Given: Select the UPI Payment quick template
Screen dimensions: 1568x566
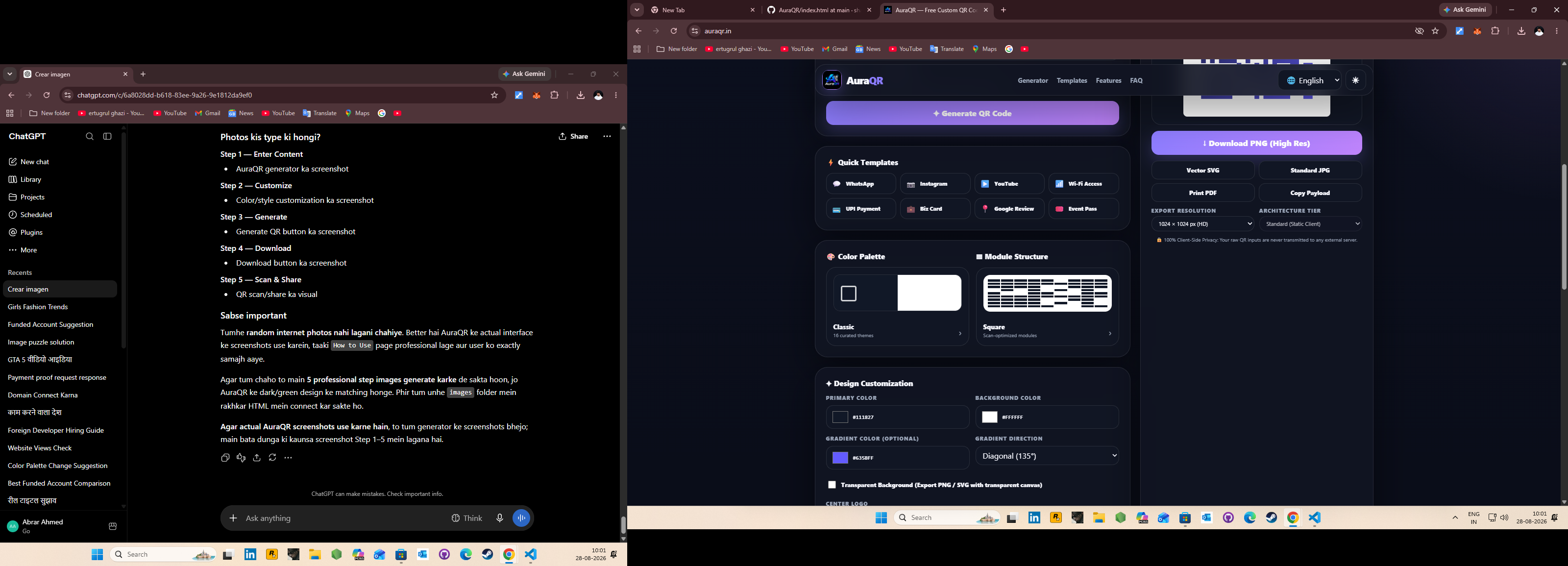Looking at the screenshot, I should (861, 209).
